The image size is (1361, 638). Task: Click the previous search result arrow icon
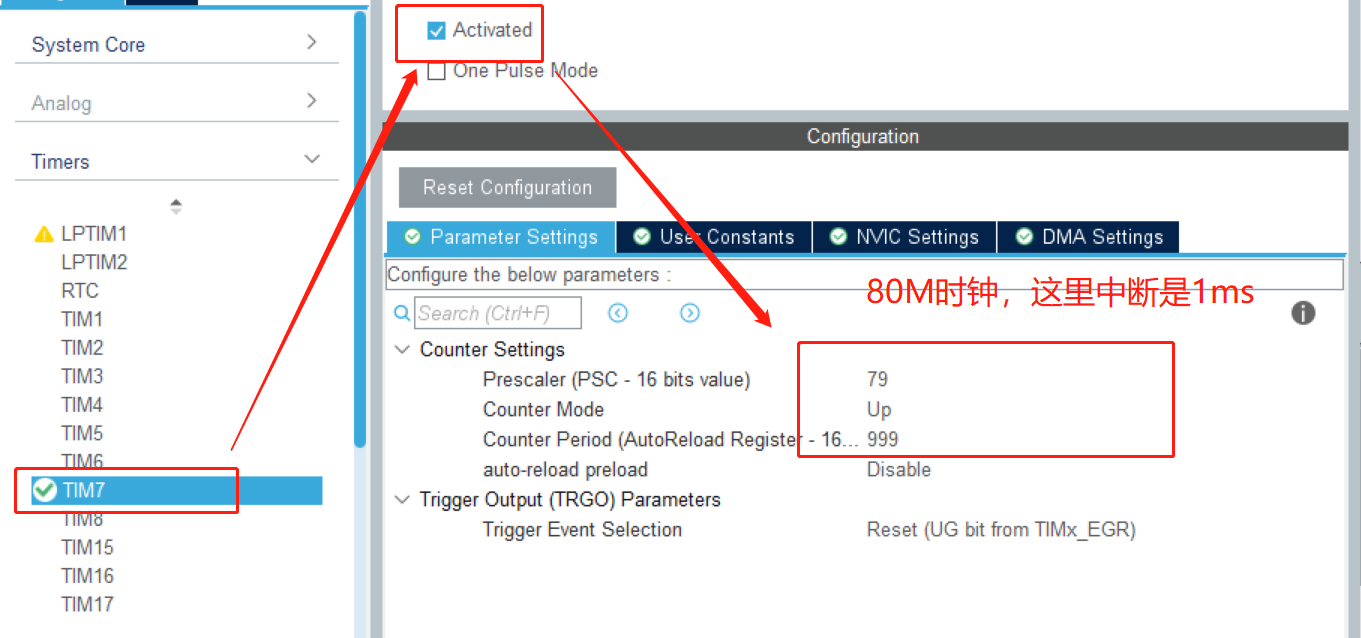click(618, 314)
